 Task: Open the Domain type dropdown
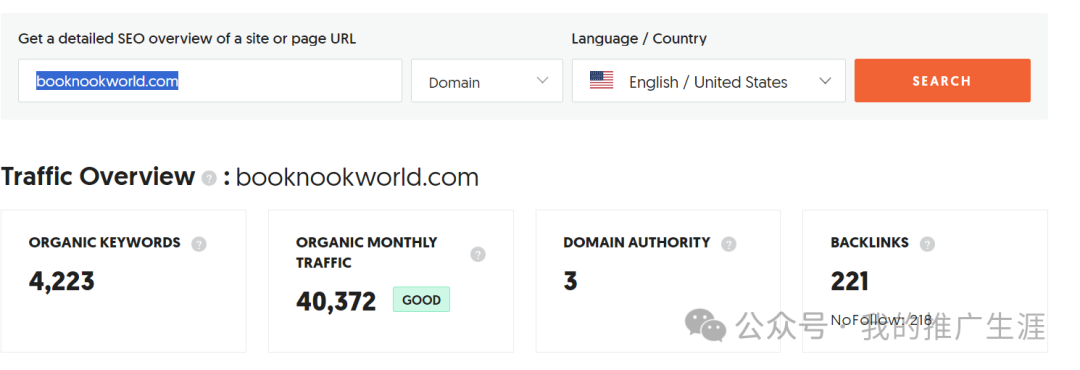tap(487, 81)
